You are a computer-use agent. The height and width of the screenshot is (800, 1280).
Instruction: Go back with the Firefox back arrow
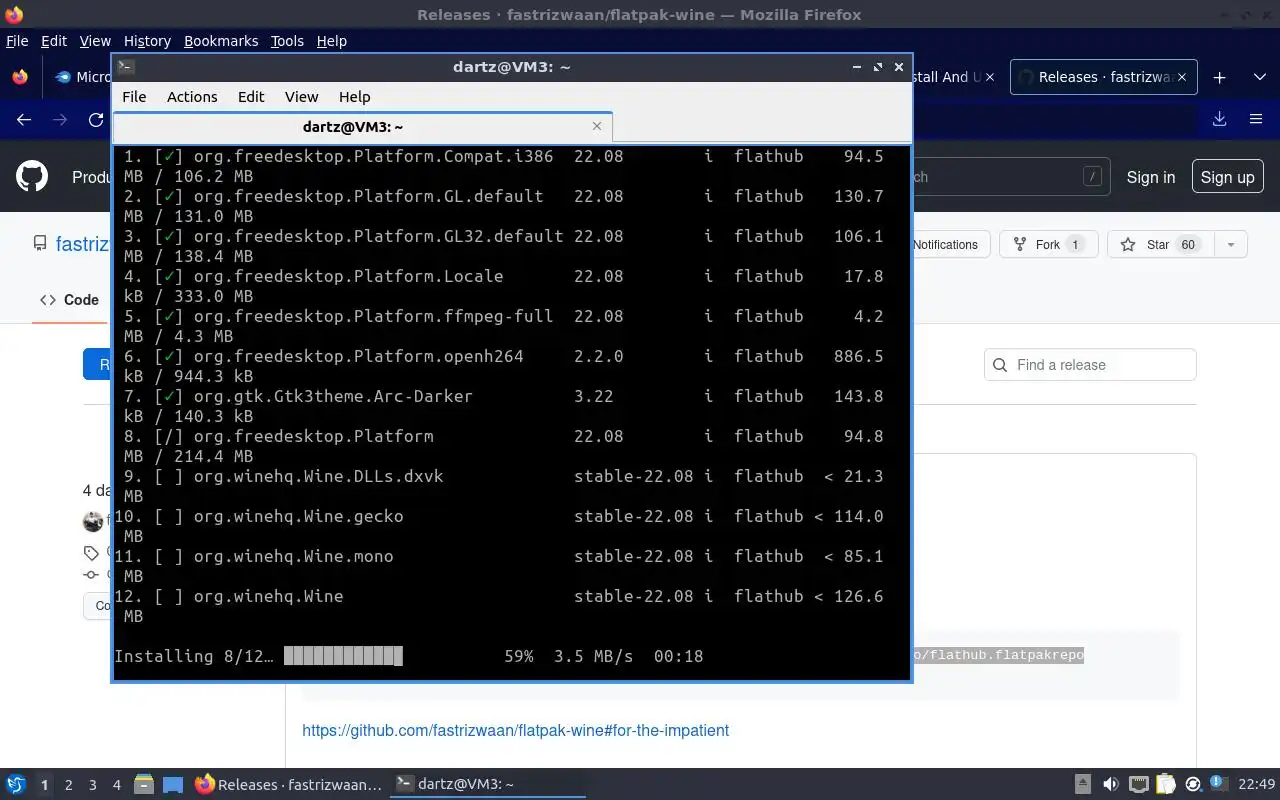point(24,119)
